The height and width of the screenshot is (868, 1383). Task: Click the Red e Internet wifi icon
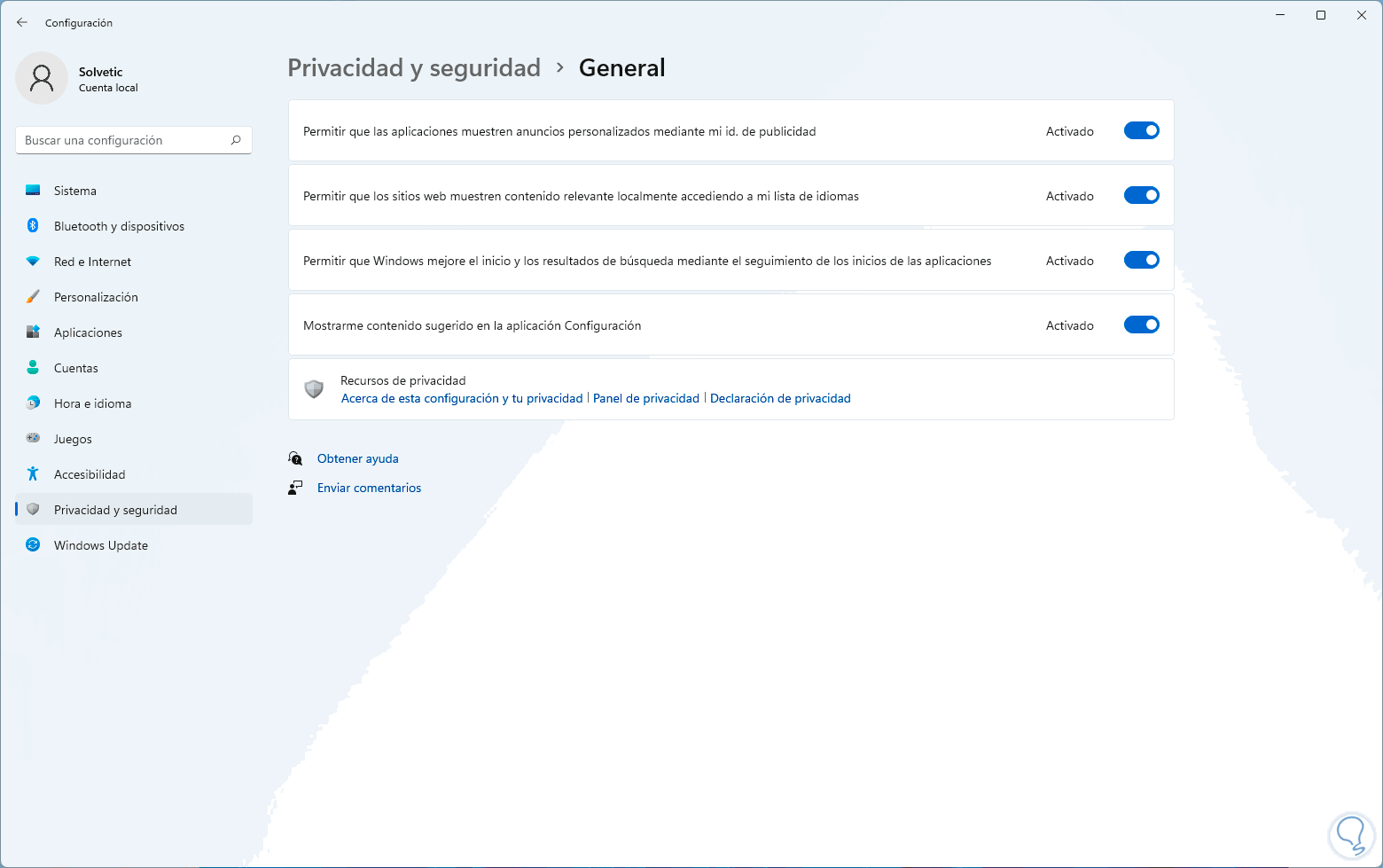click(33, 262)
